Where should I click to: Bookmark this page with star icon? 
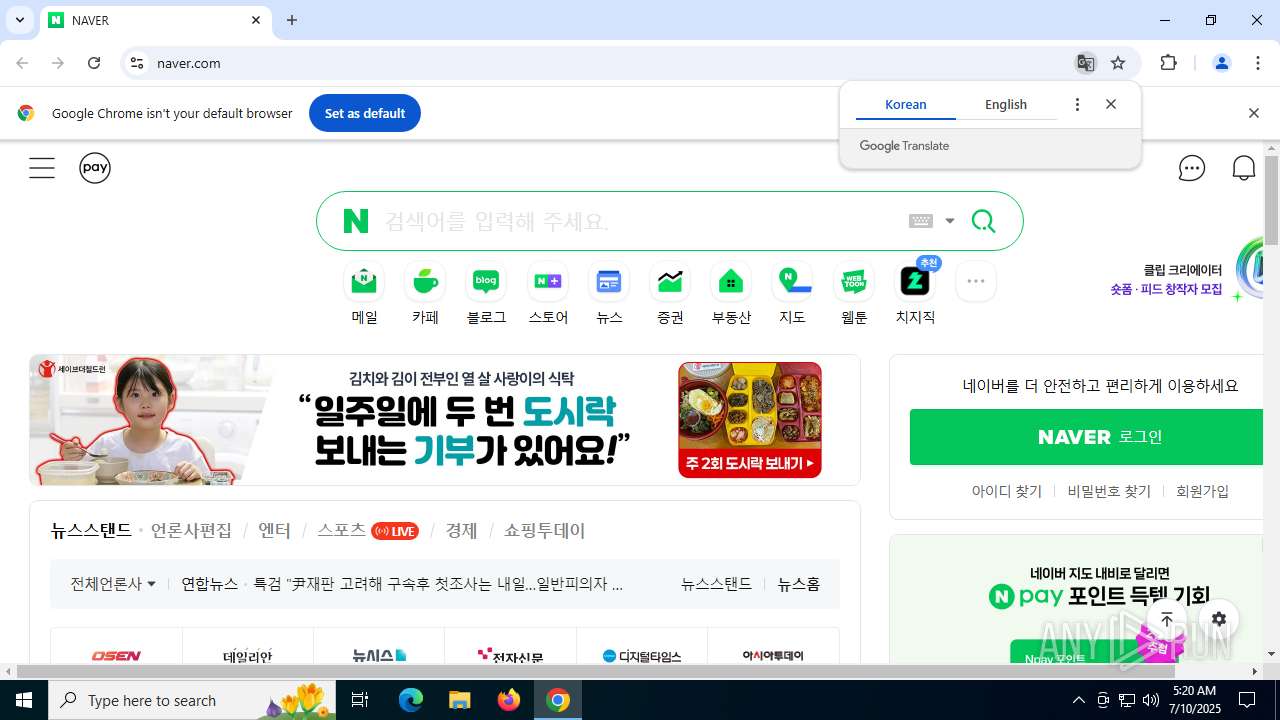click(1118, 63)
